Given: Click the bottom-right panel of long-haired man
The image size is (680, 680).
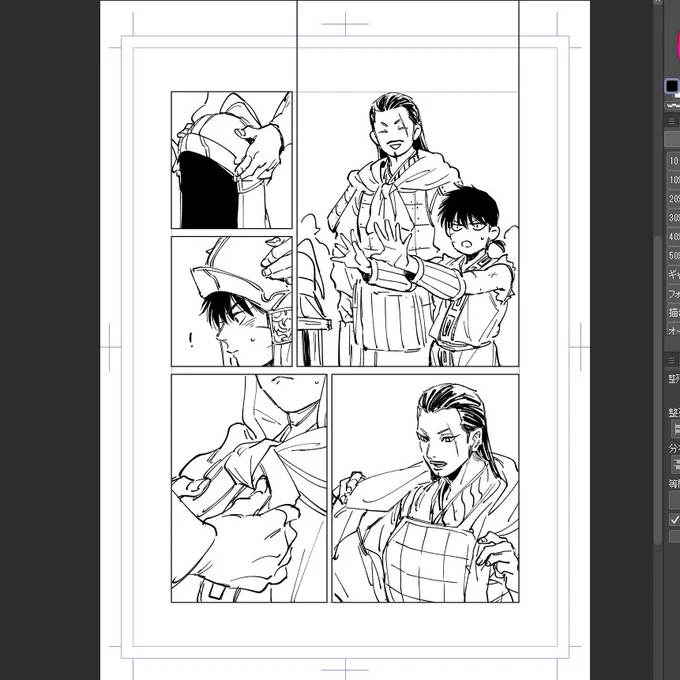Looking at the screenshot, I should (x=425, y=488).
